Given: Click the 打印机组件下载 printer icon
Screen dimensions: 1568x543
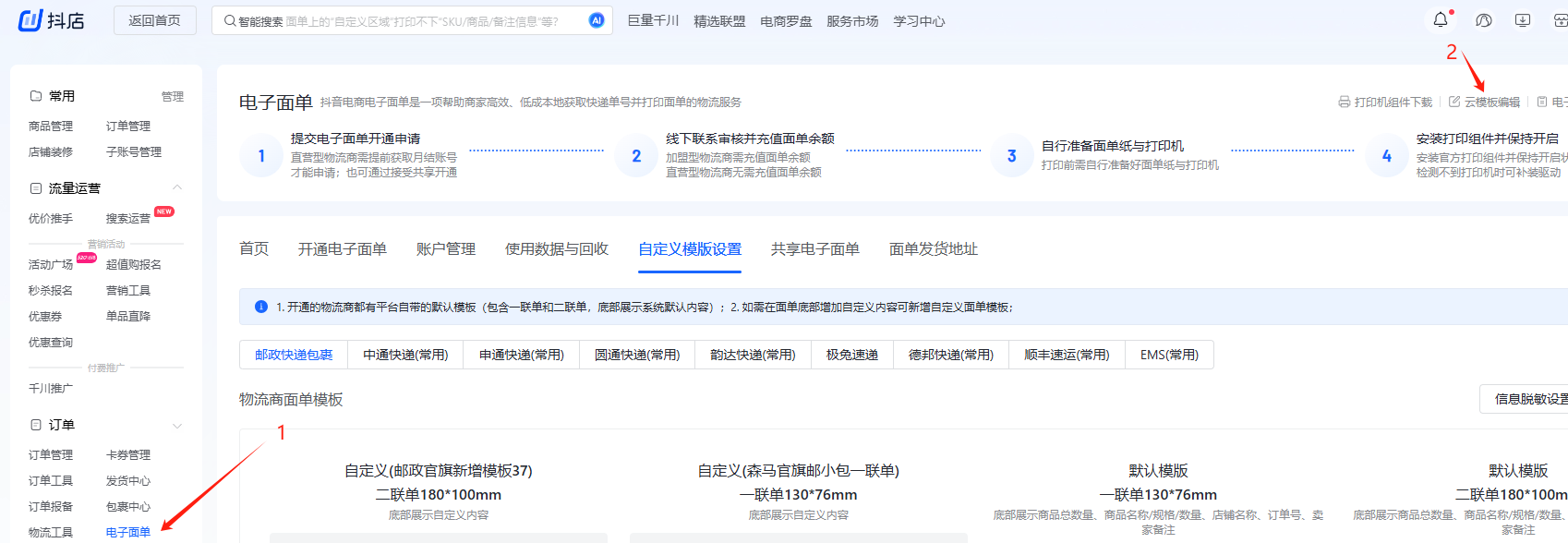Looking at the screenshot, I should 1345,102.
